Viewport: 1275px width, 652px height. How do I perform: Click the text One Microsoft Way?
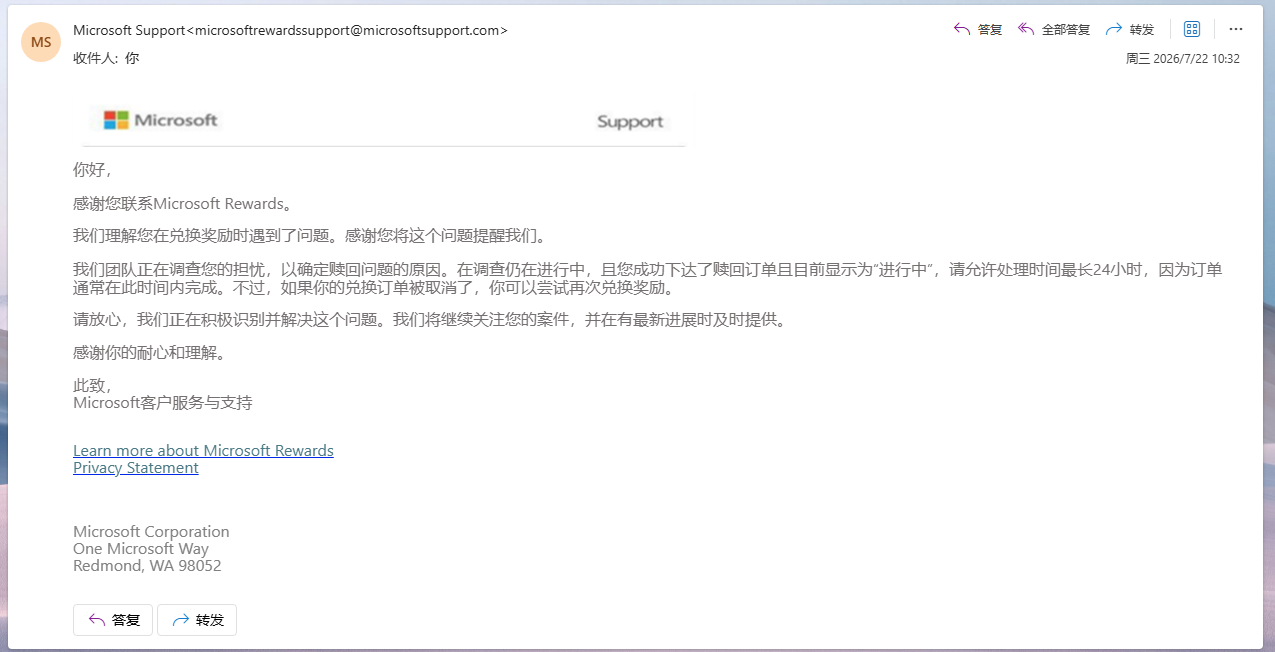pyautogui.click(x=141, y=549)
